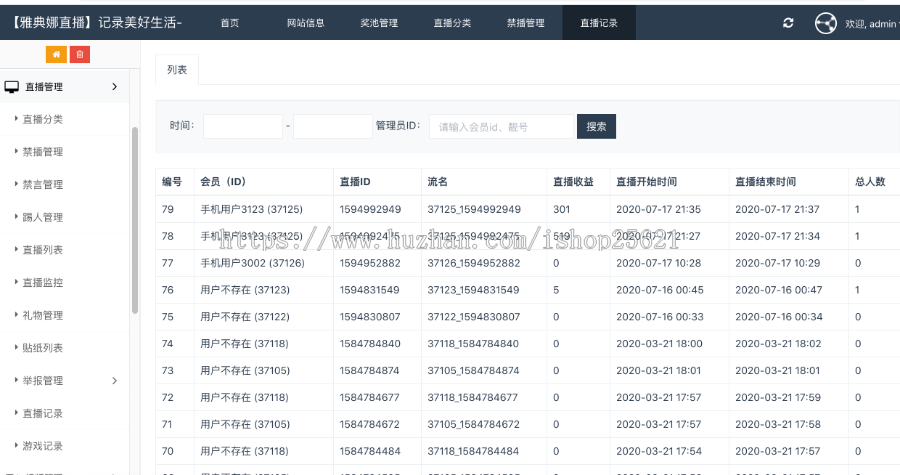Click the red trash icon button
Viewport: 900px width, 475px height.
point(80,54)
